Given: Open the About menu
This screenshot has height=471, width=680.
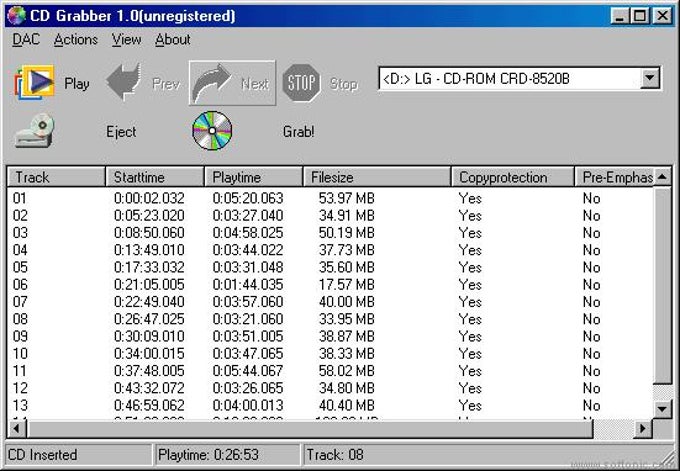Looking at the screenshot, I should tap(173, 39).
